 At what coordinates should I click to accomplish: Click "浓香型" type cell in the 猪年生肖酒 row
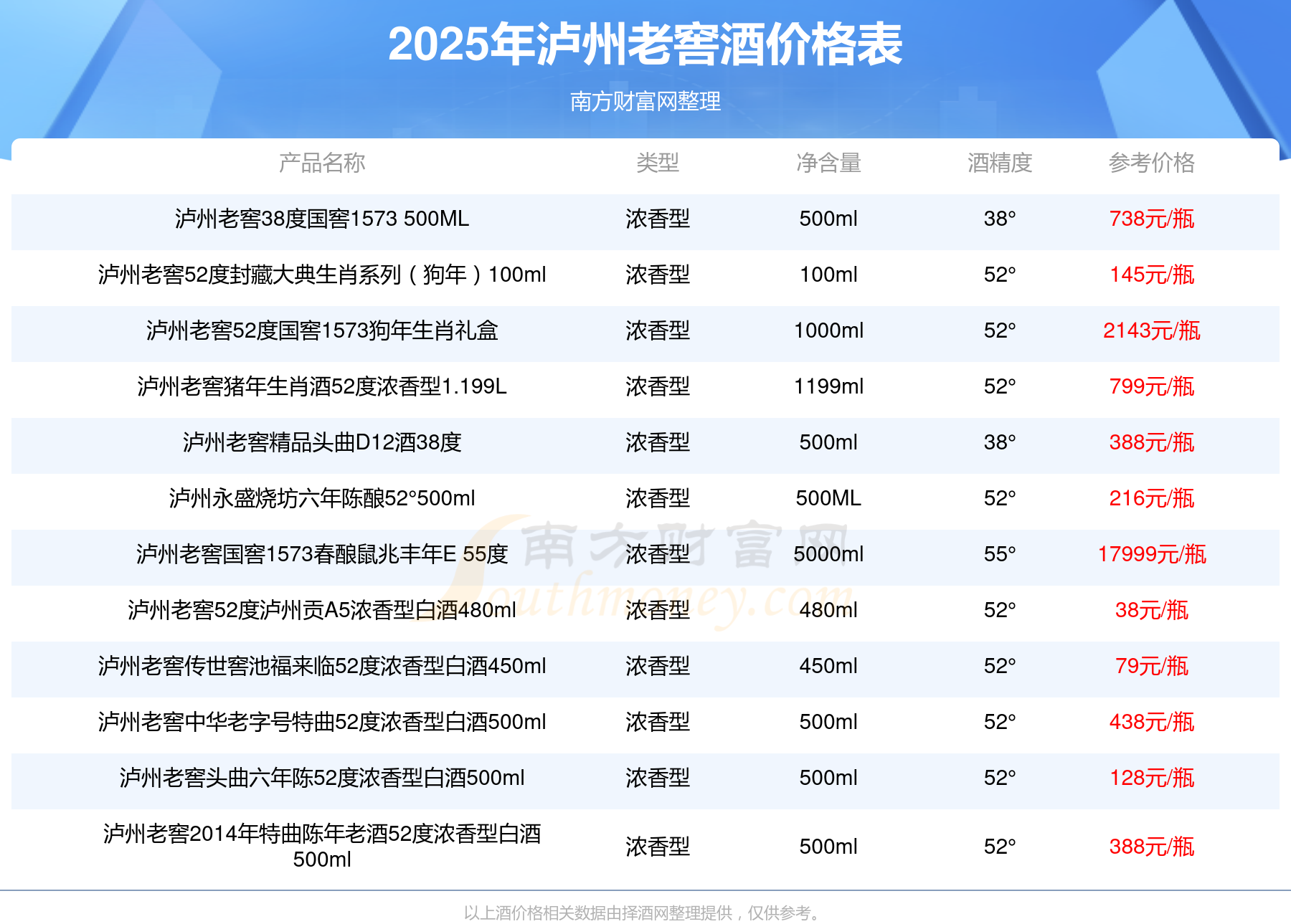(x=658, y=386)
